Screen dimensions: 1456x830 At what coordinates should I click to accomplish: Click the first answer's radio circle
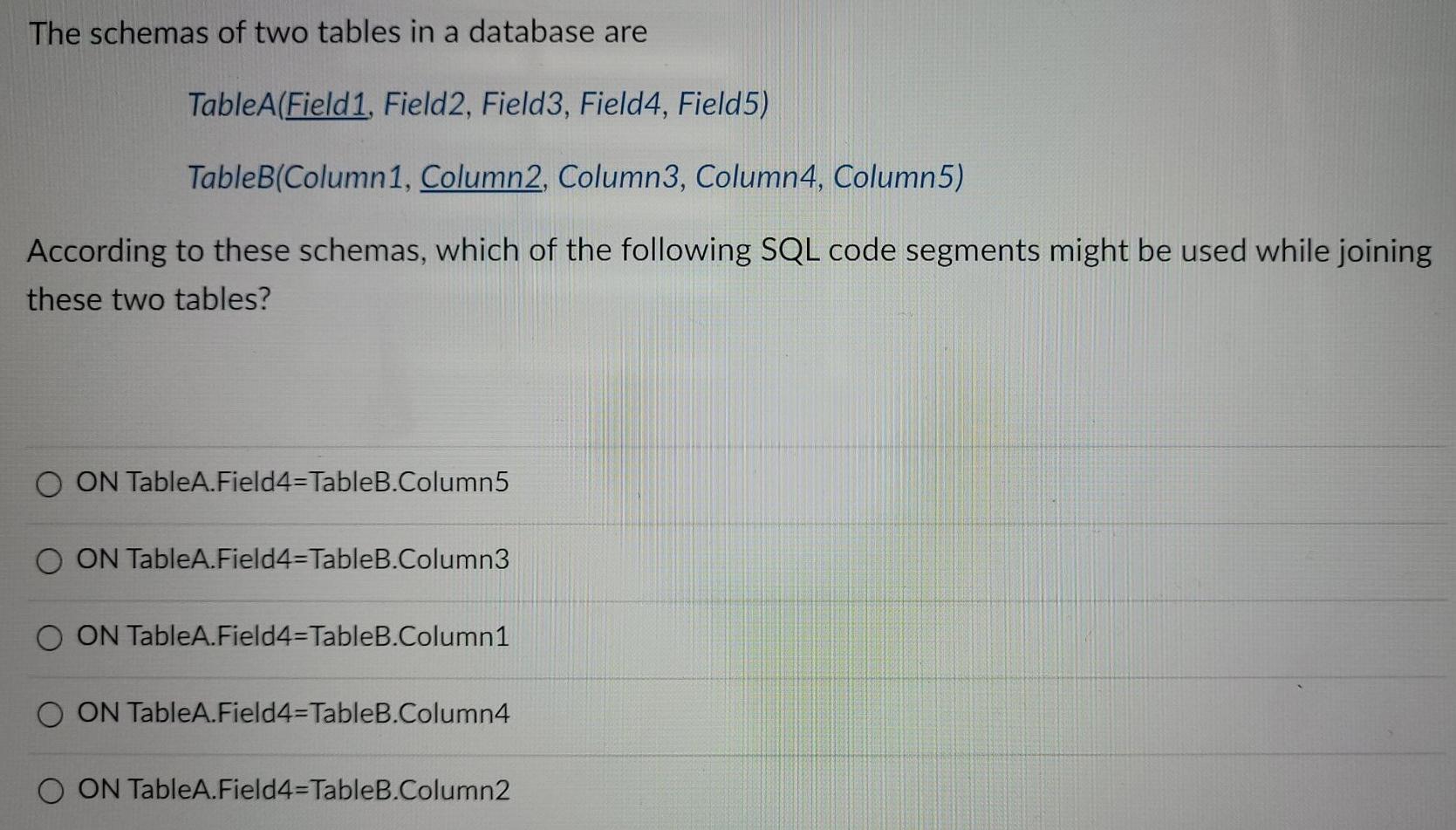pos(49,482)
